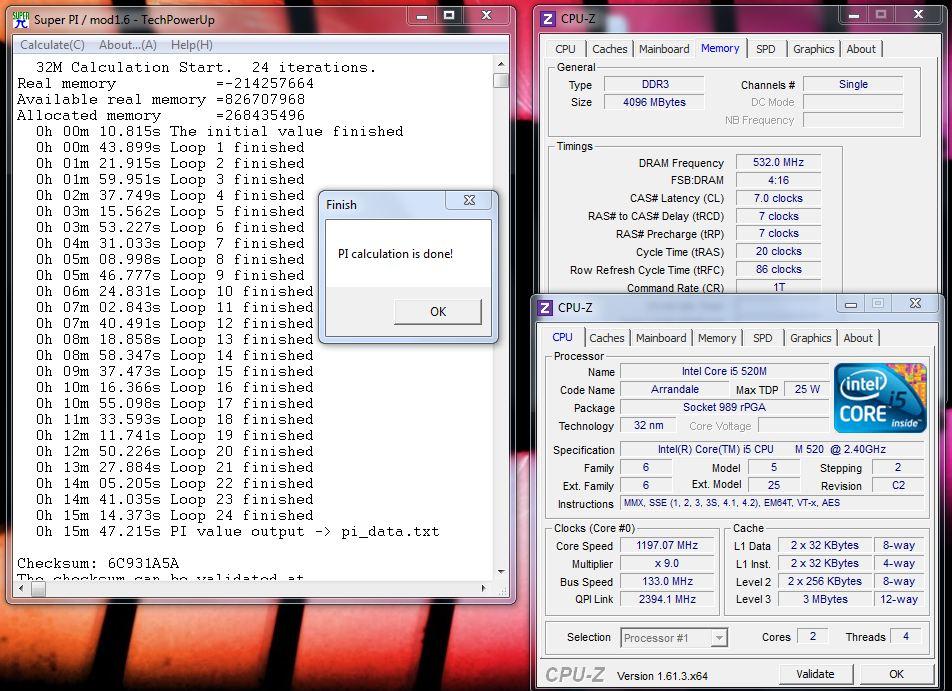Click the Loop 24 finished line
Viewport: 952px width, 691px height.
pyautogui.click(x=174, y=516)
